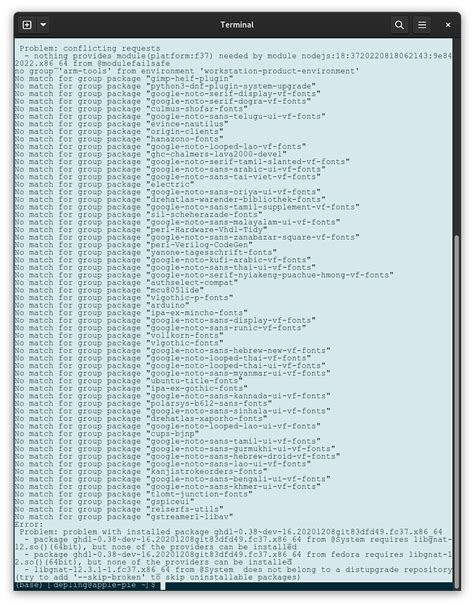Image resolution: width=474 pixels, height=606 pixels.
Task: Click the shell prompt cursor at the bottom
Action: (163, 586)
